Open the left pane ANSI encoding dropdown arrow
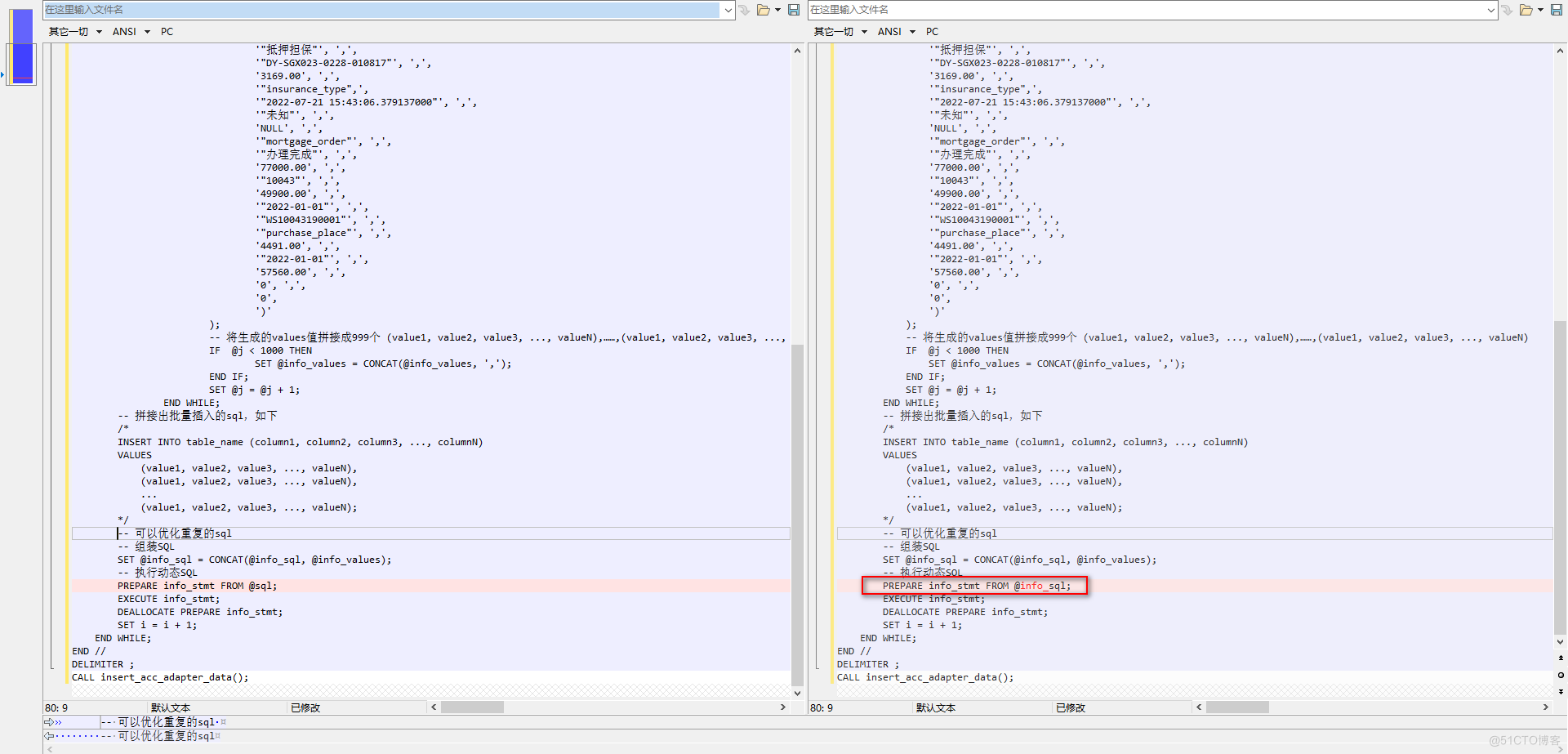 (147, 32)
